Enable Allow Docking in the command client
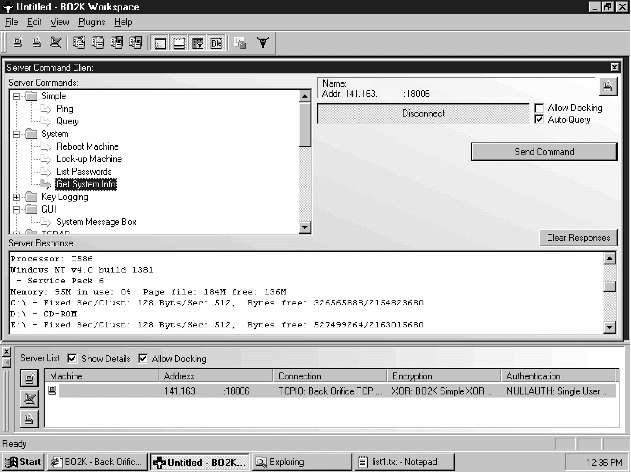 pyautogui.click(x=540, y=107)
